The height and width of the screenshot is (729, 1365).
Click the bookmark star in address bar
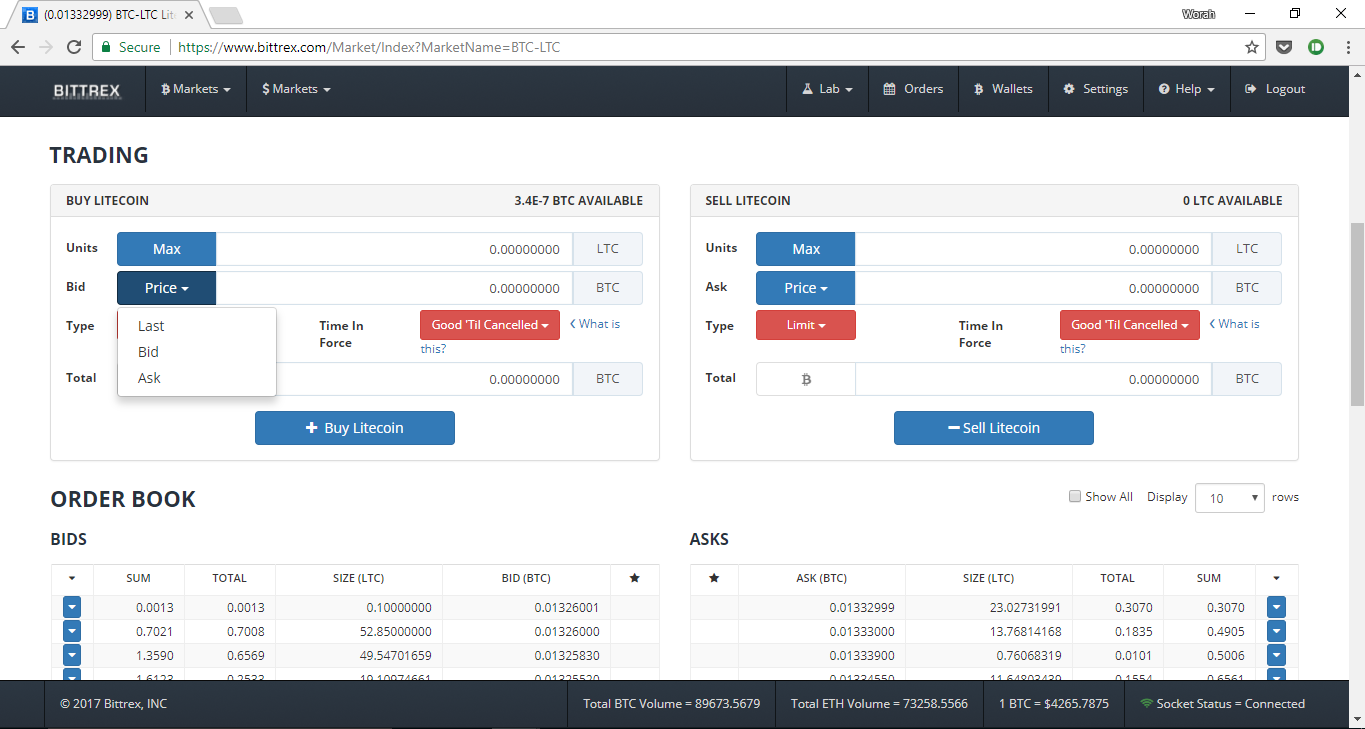point(1251,47)
